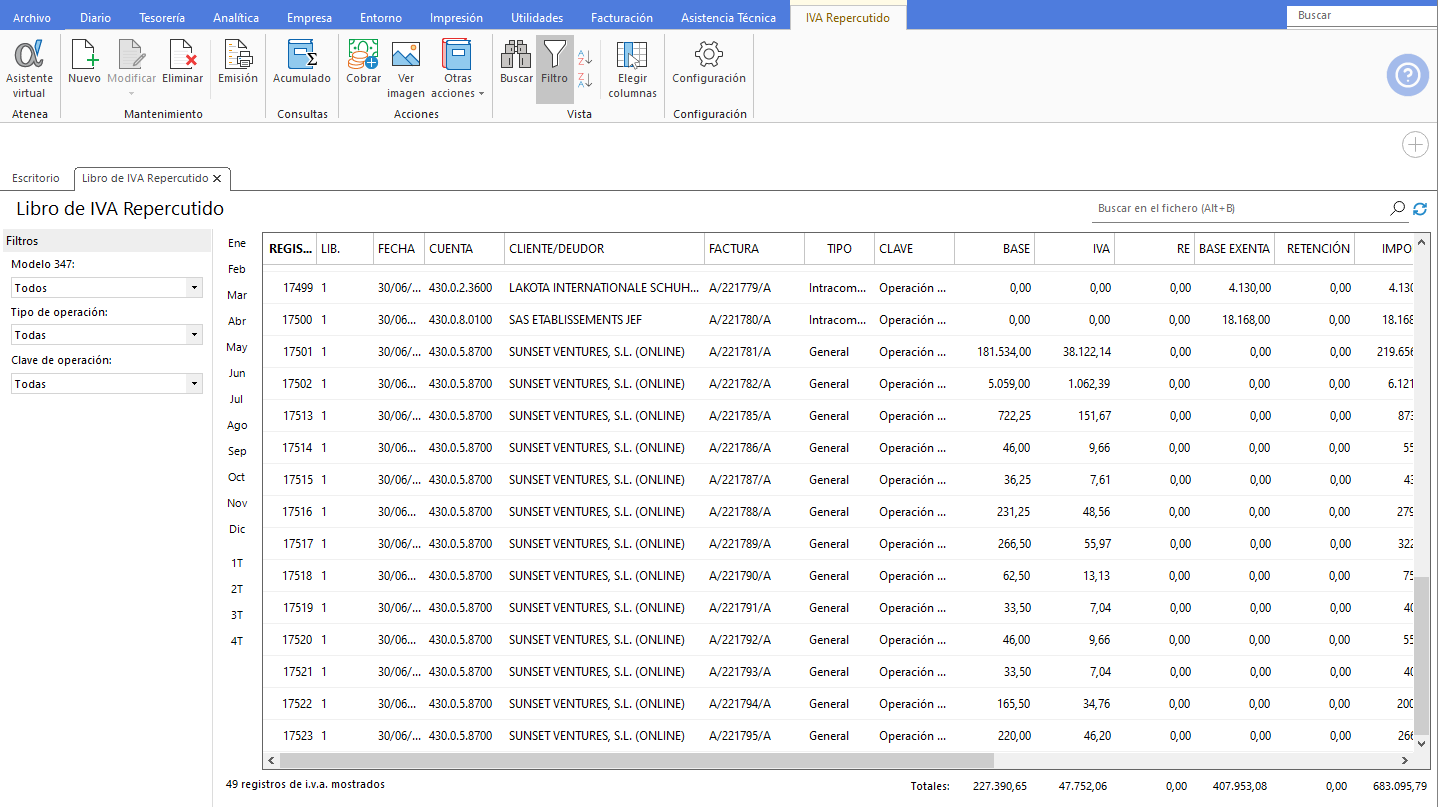Click base exenta value 18.168,00
Image resolution: width=1438 pixels, height=807 pixels.
pos(1247,320)
